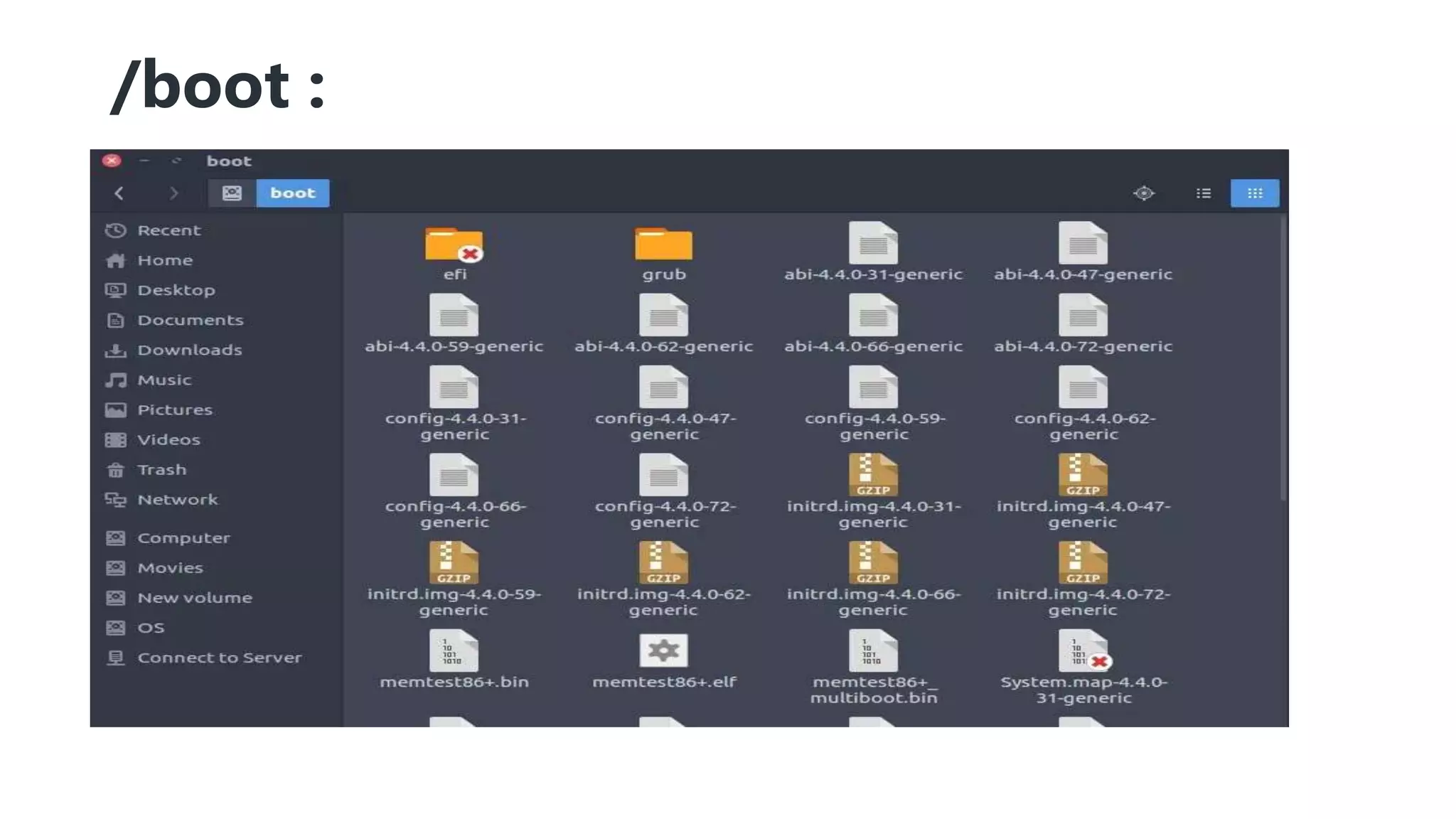This screenshot has height=819, width=1456.
Task: Open Downloads in the sidebar
Action: tap(189, 350)
